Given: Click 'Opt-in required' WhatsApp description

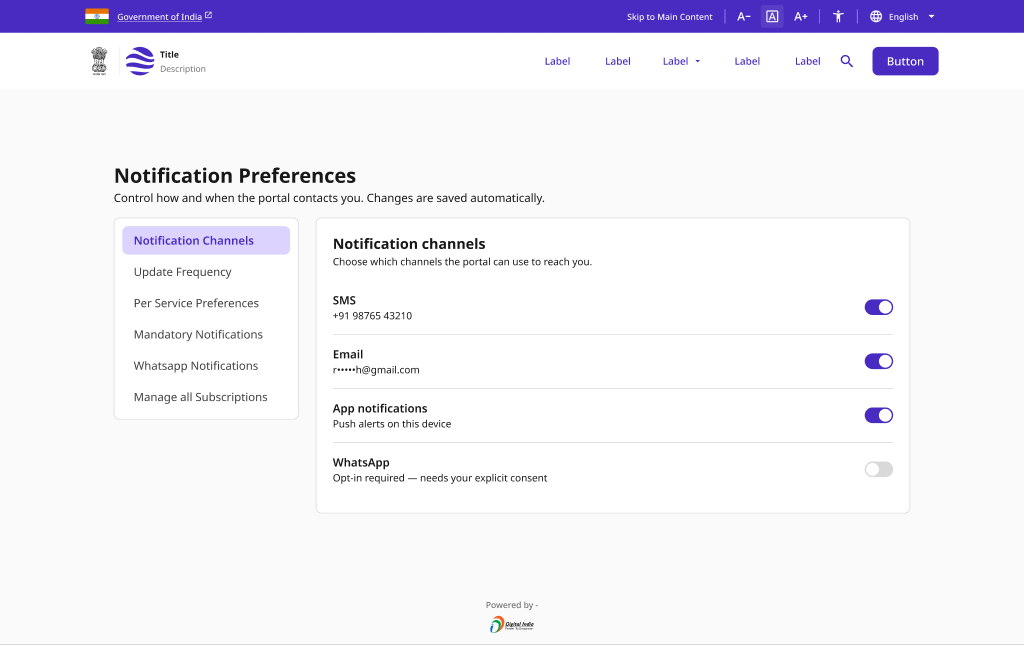Looking at the screenshot, I should coord(440,478).
